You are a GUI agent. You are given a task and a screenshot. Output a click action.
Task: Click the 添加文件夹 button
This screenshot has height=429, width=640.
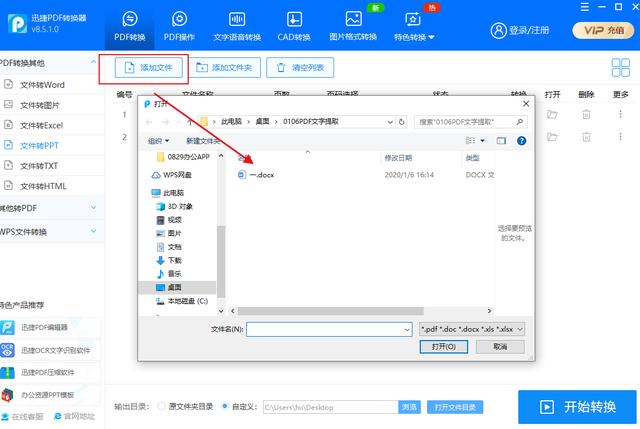pos(224,67)
